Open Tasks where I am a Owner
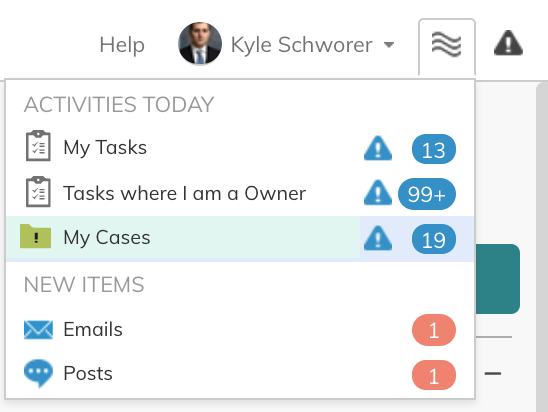The image size is (548, 412). (x=185, y=193)
